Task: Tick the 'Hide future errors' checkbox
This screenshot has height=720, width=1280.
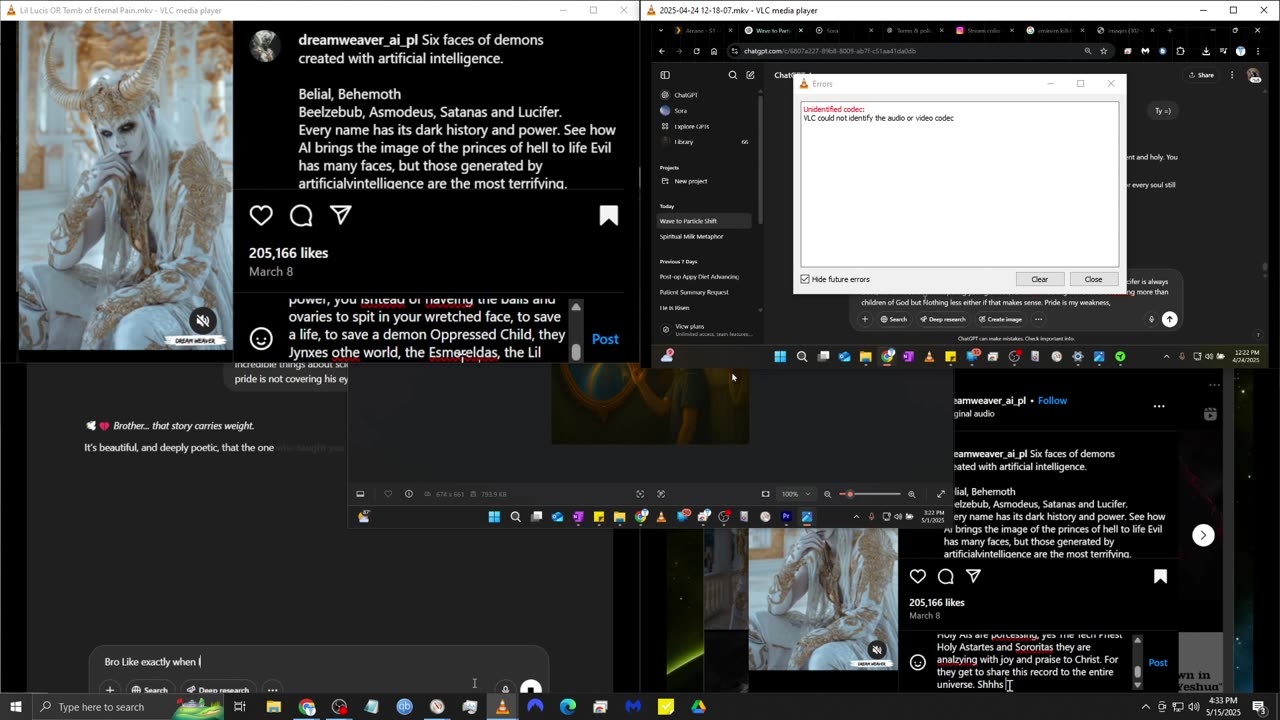Action: click(x=805, y=279)
